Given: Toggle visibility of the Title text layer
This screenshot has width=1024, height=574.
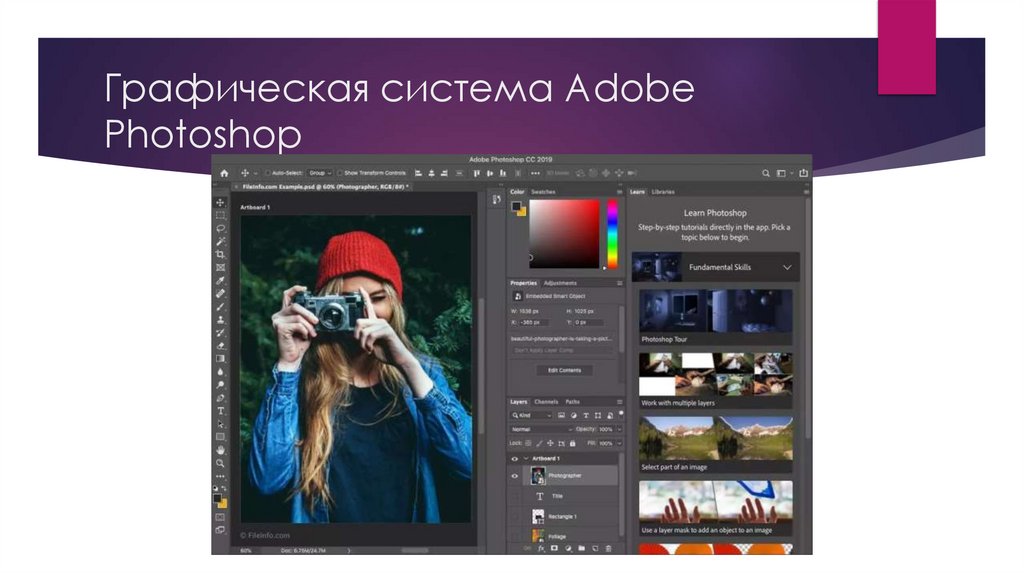Looking at the screenshot, I should pyautogui.click(x=515, y=496).
